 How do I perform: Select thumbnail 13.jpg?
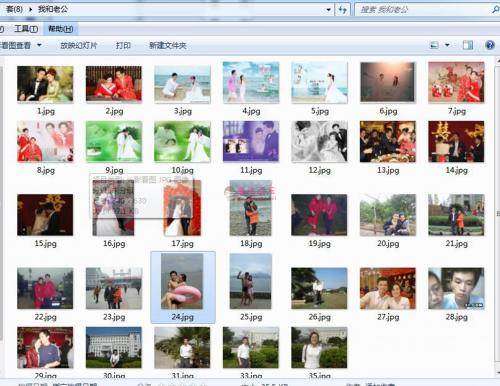click(x=388, y=142)
